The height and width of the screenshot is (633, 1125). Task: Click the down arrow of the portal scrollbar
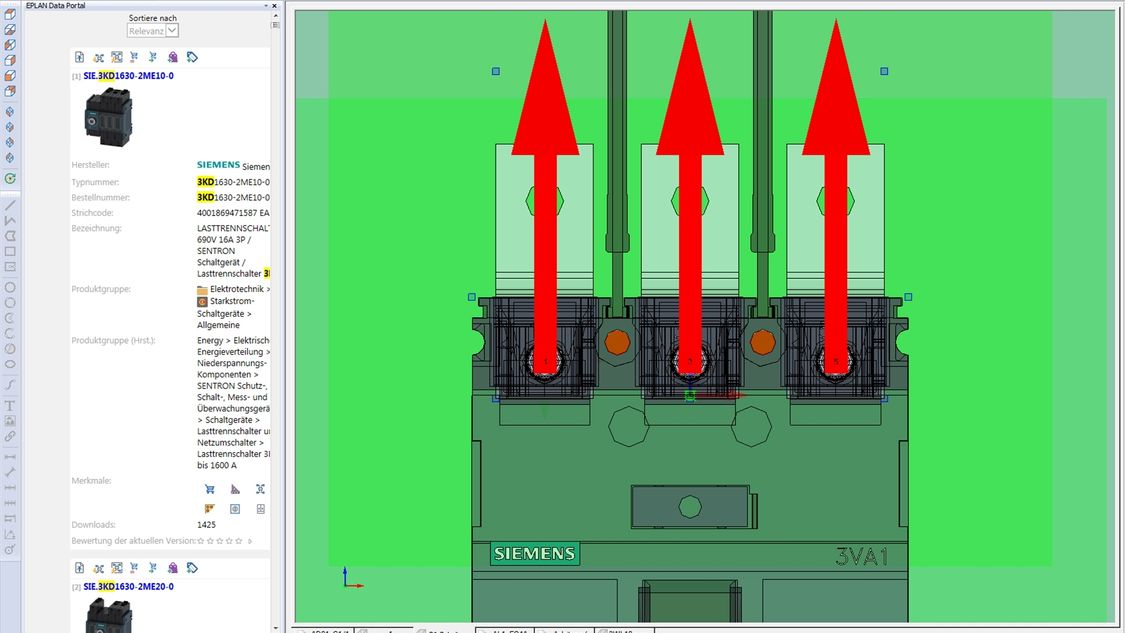pyautogui.click(x=276, y=627)
